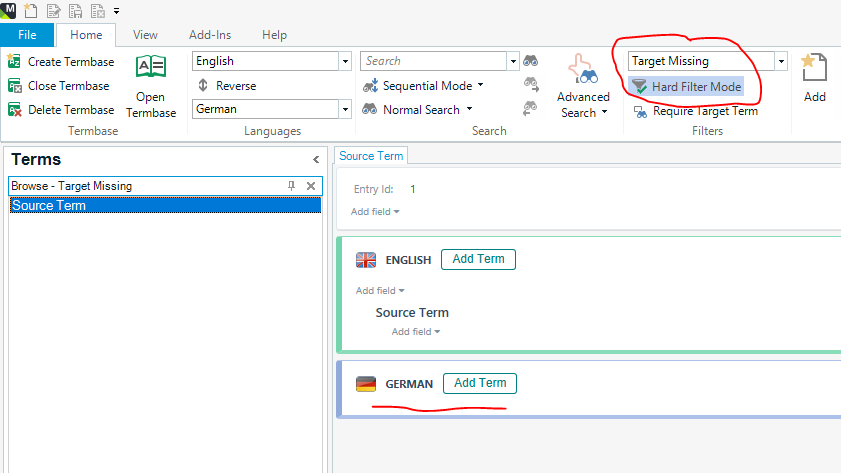
Task: Collapse the Terms panel with the chevron
Action: [x=316, y=159]
